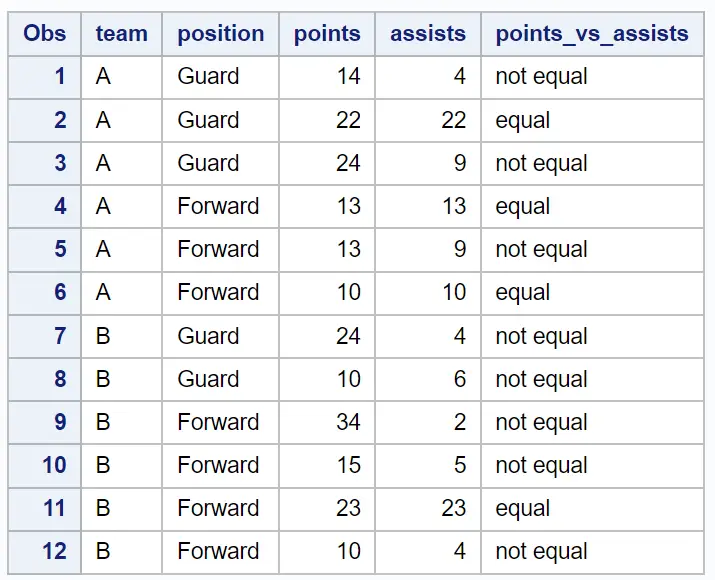Screen dimensions: 715x580
Task: Select team A cell in row 3
Action: (x=103, y=163)
